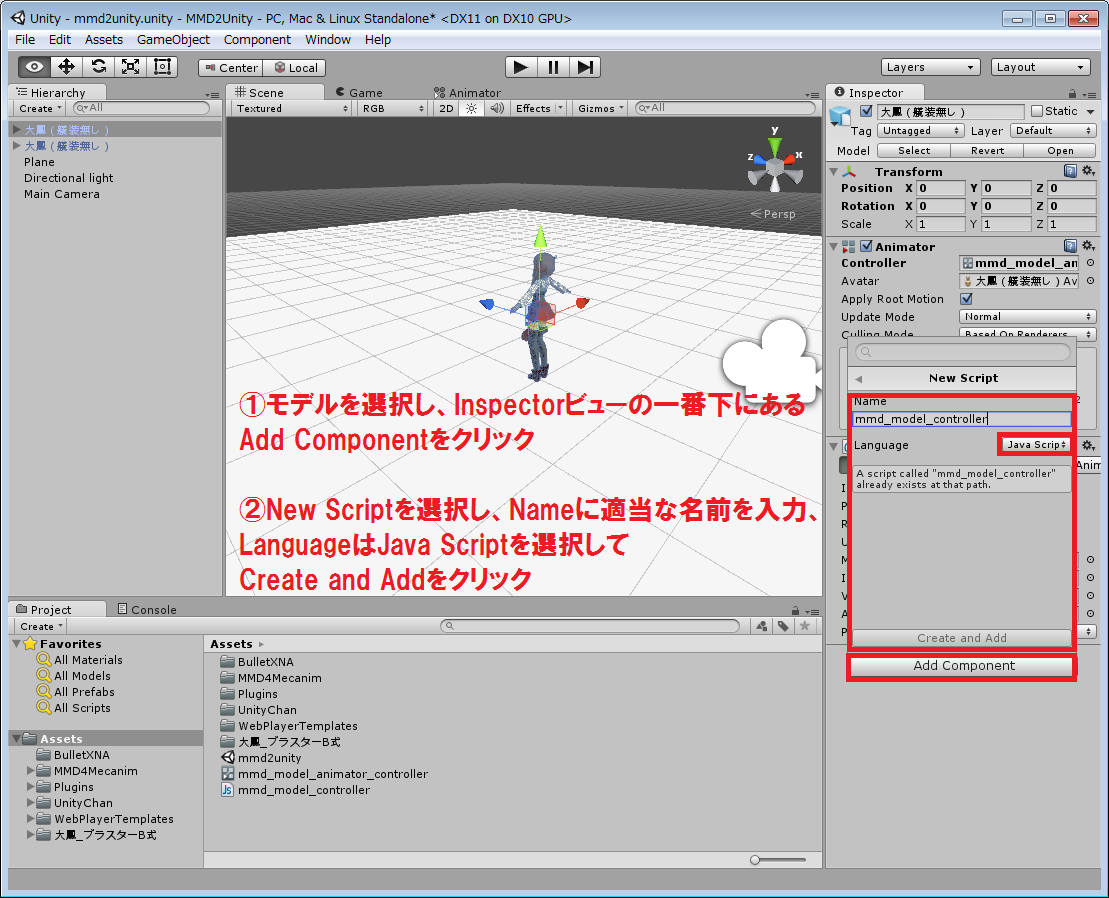Image resolution: width=1109 pixels, height=898 pixels.
Task: Switch to the Animator tab
Action: coord(468,93)
